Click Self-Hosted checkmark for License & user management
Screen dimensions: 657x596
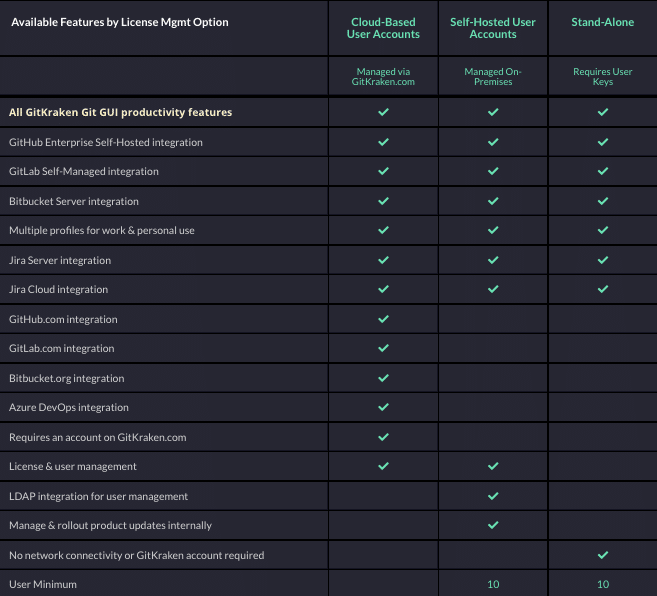coord(493,466)
